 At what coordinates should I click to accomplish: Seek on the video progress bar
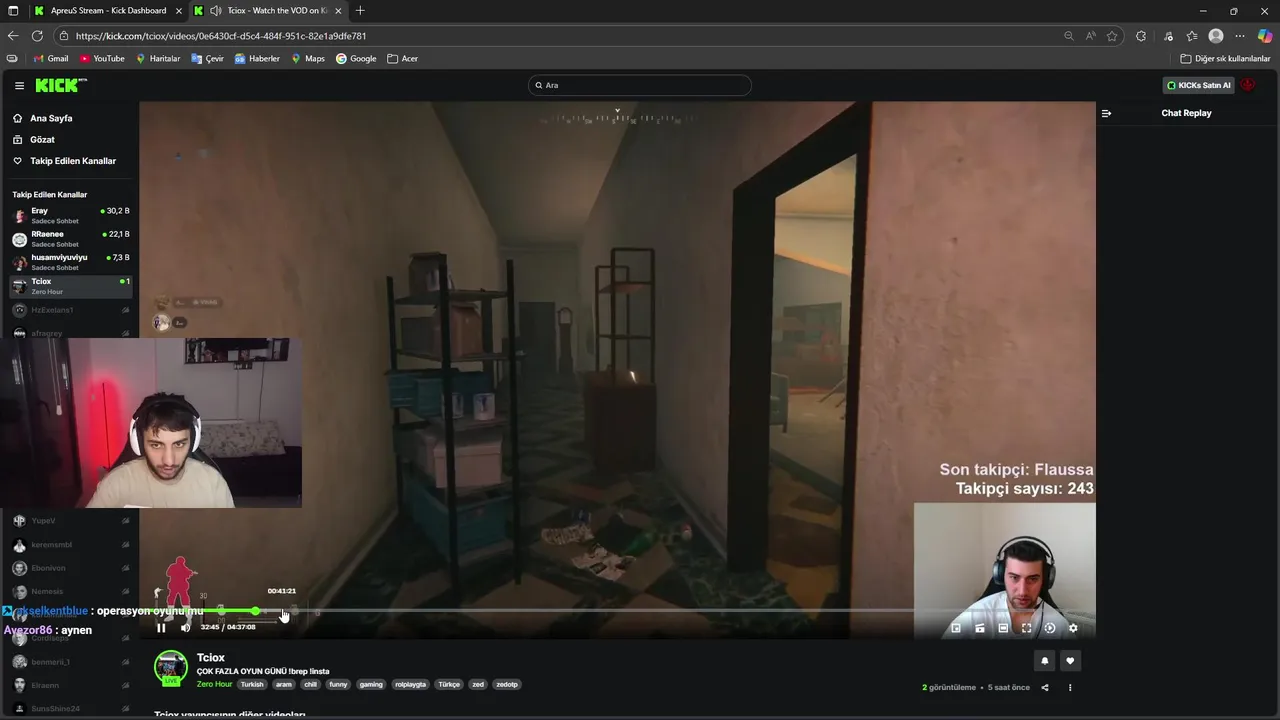tap(617, 611)
